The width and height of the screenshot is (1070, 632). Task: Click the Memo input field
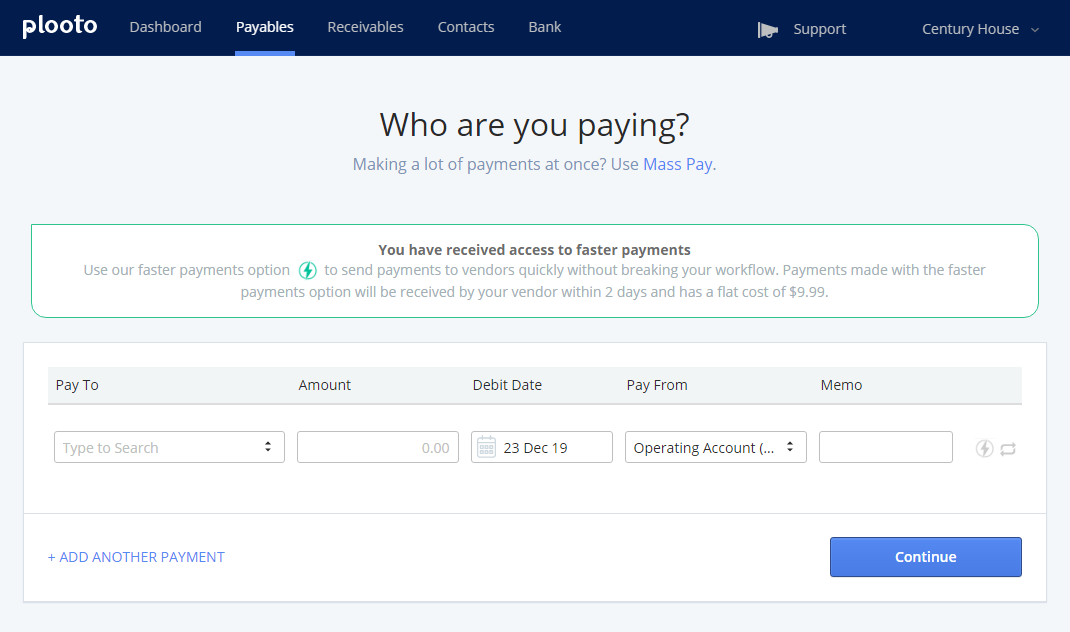pos(885,447)
